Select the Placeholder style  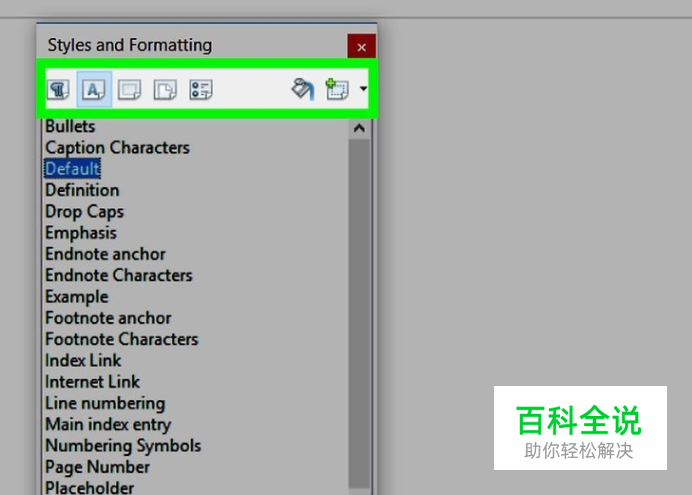(90, 488)
